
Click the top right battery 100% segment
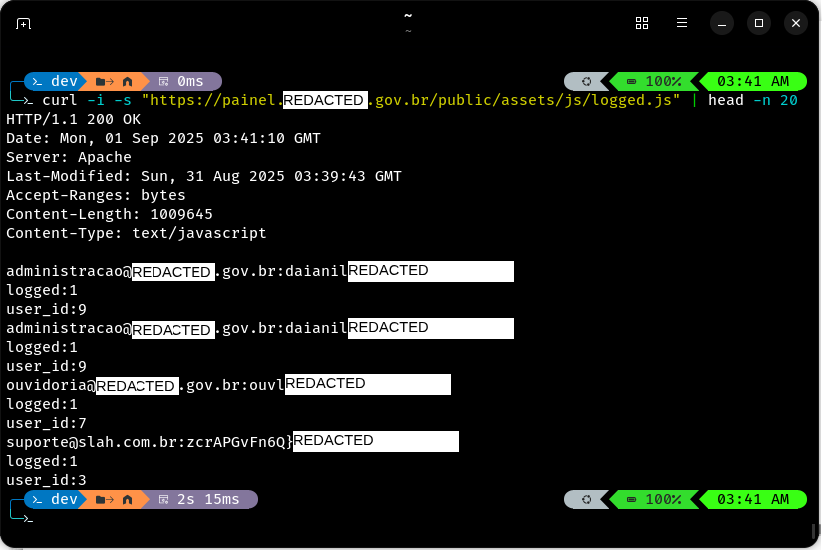pos(654,81)
